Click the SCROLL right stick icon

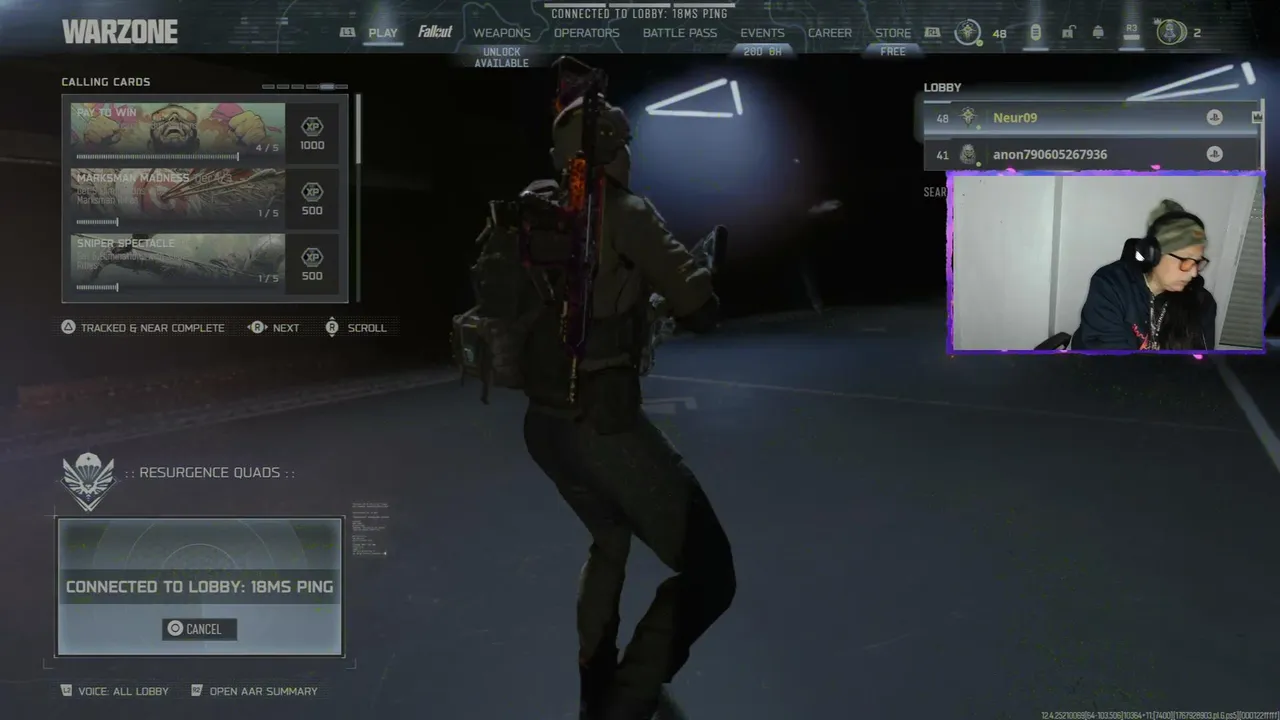[x=332, y=327]
